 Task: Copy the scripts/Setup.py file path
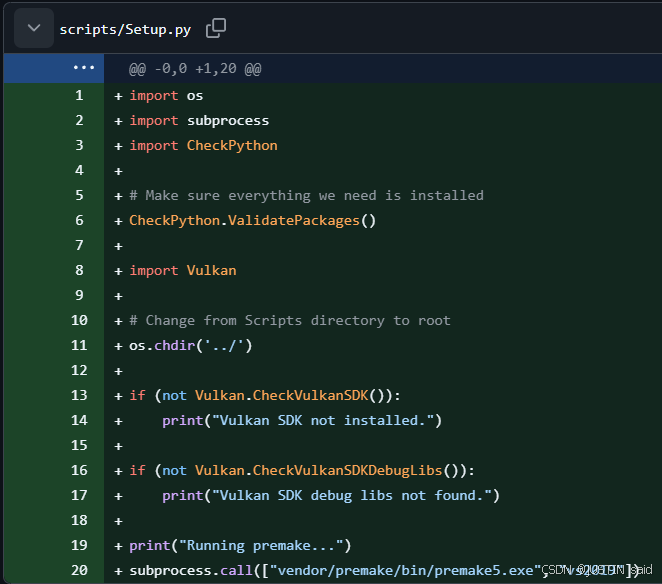pyautogui.click(x=216, y=28)
